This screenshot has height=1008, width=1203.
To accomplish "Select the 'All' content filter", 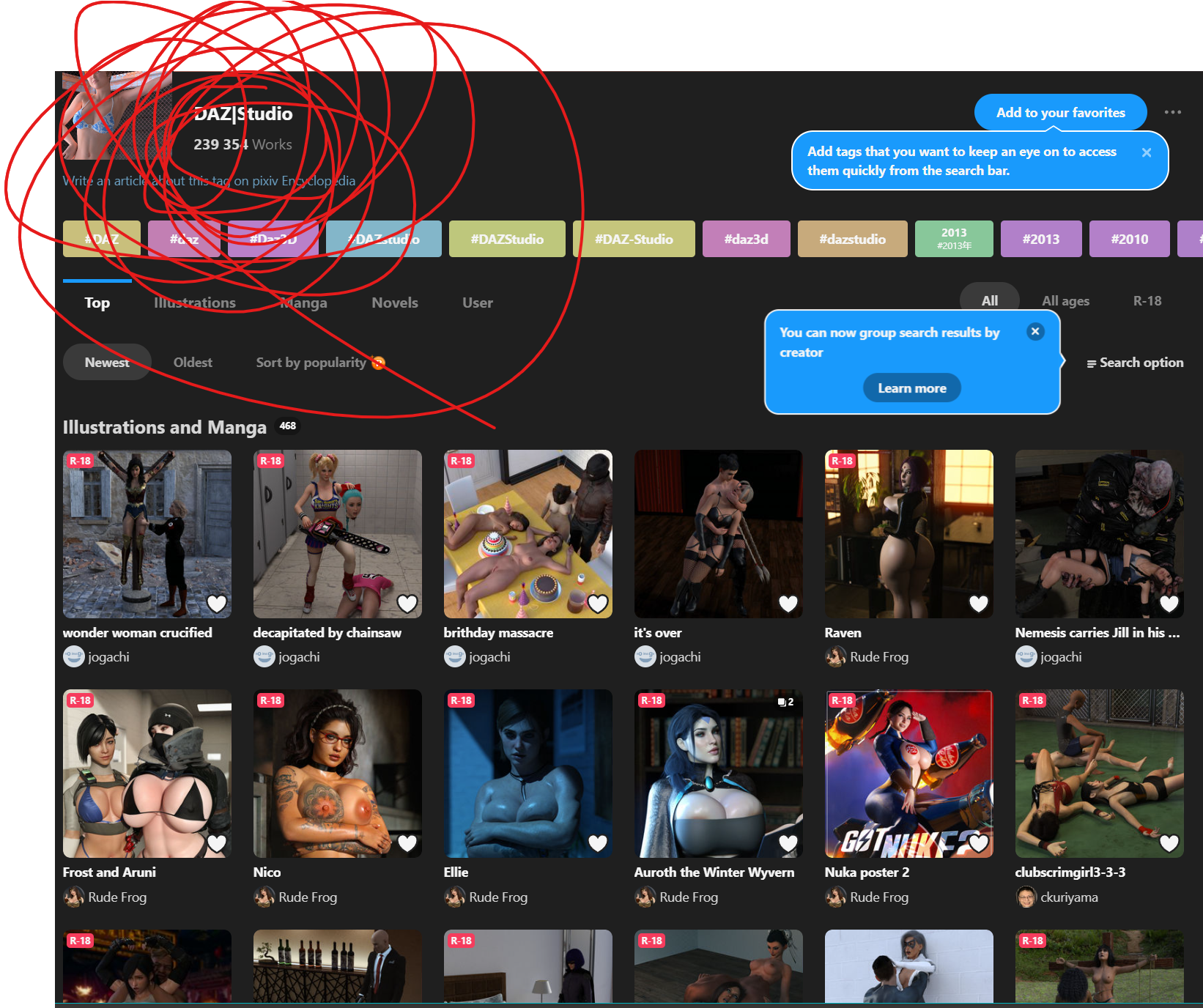I will (990, 300).
